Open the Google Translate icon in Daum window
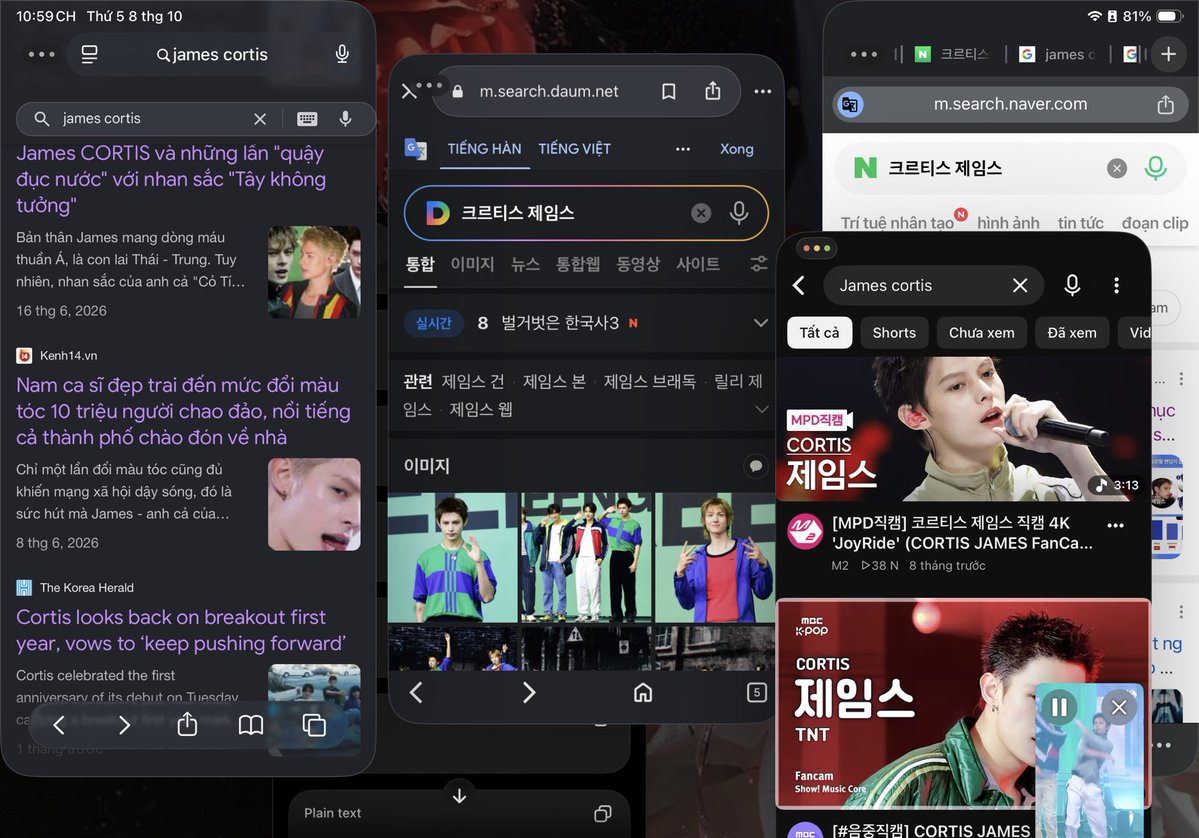The height and width of the screenshot is (838, 1199). (x=415, y=148)
